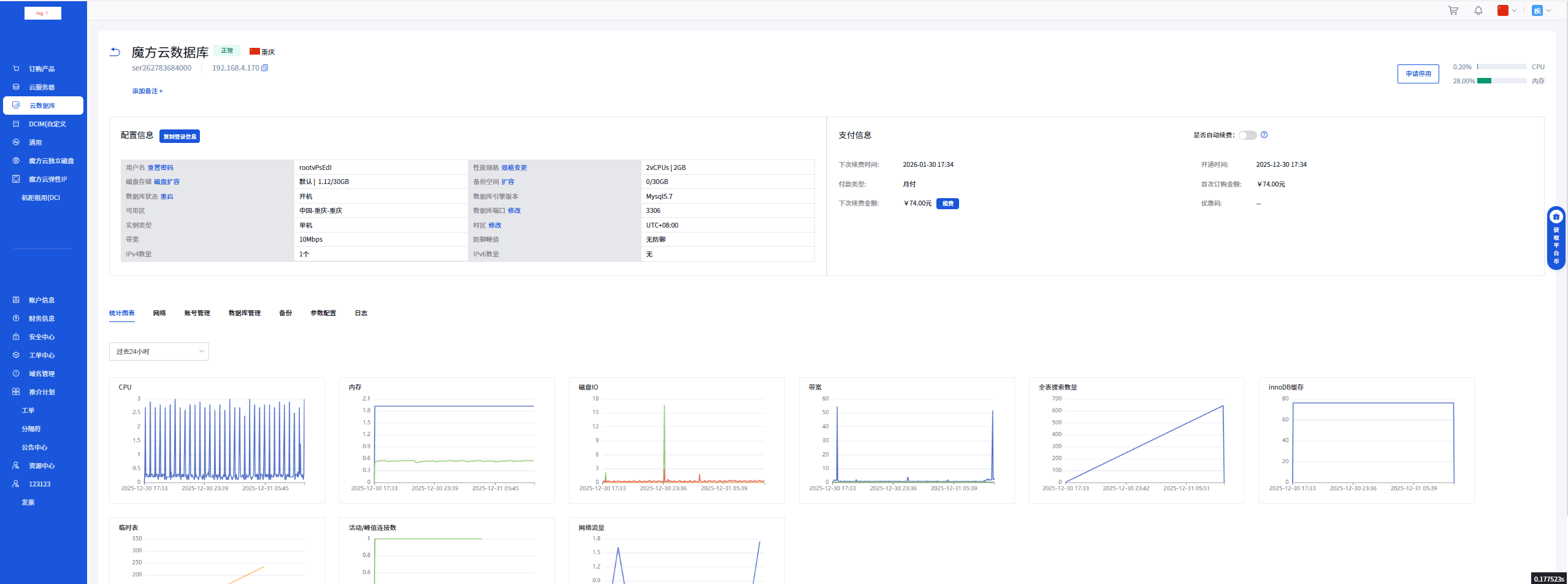Expand the user avatar dropdown in header
1568x584 pixels.
[1541, 10]
